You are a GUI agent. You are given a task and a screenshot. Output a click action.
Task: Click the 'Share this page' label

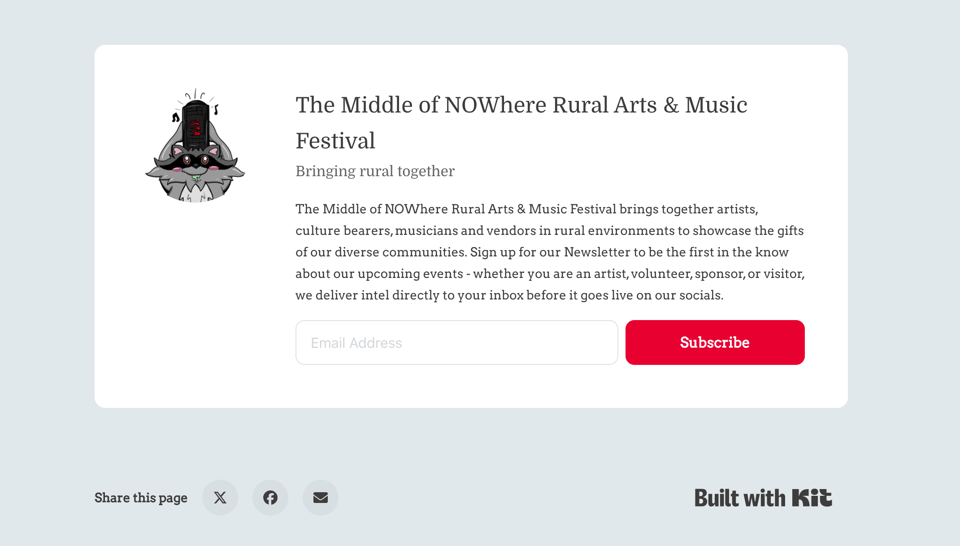(141, 497)
